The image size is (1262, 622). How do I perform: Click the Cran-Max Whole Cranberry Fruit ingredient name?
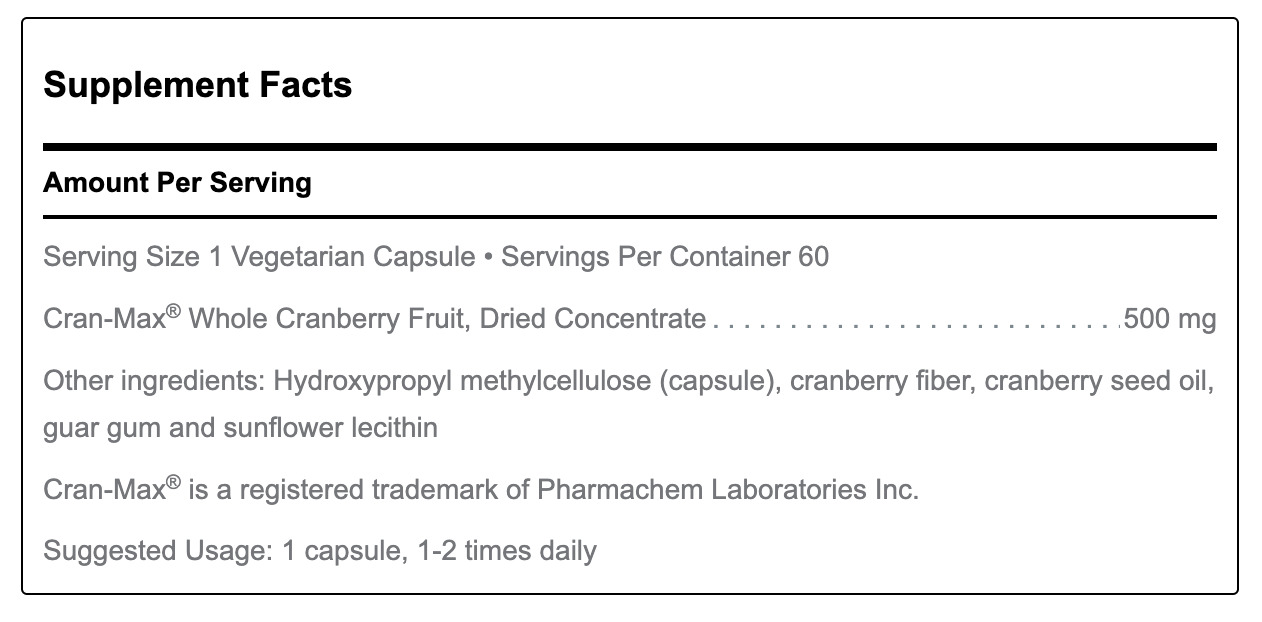pos(375,320)
